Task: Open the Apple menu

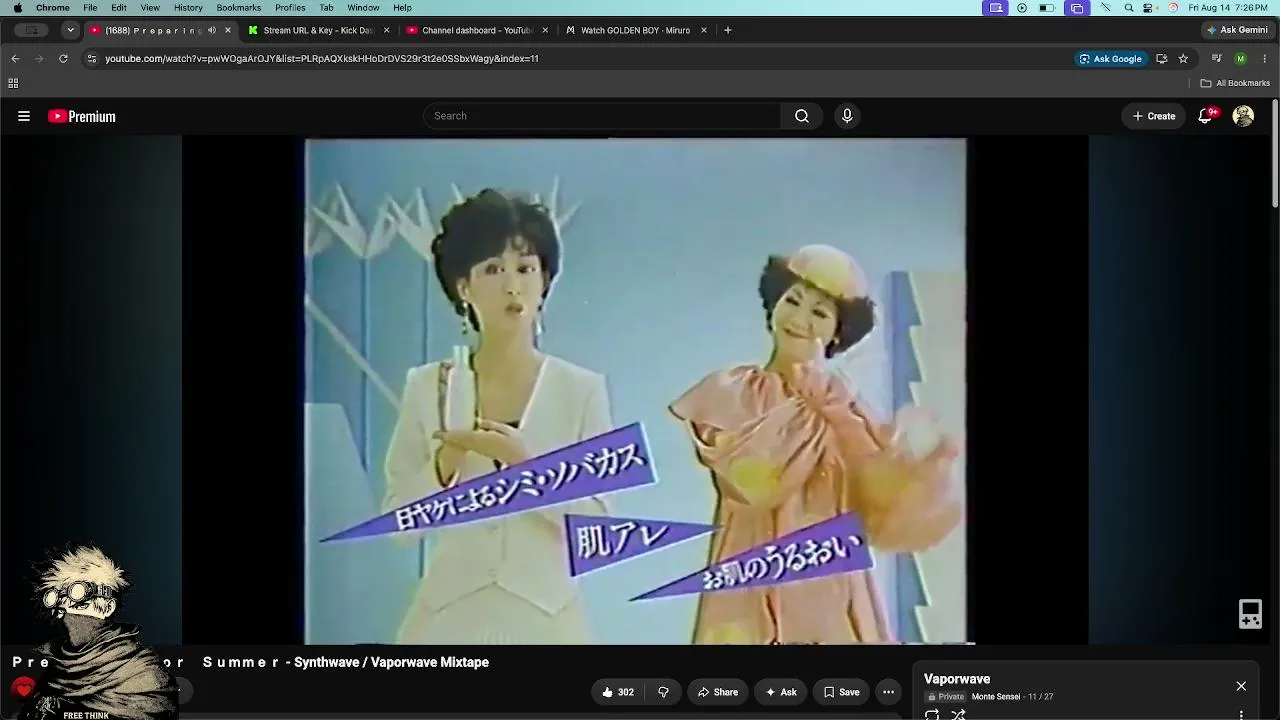Action: click(17, 8)
